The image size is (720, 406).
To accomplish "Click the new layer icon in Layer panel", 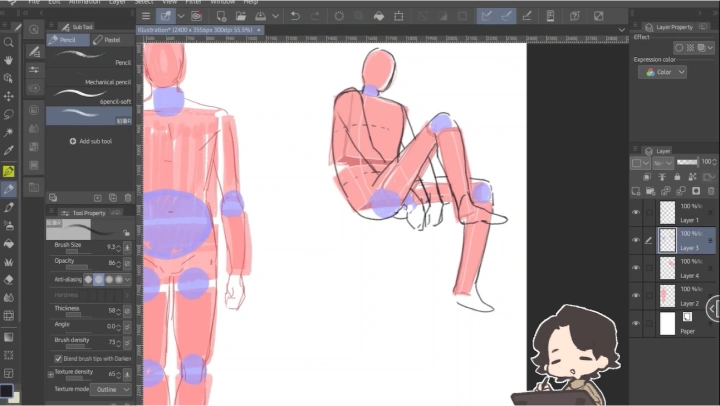I will point(636,191).
